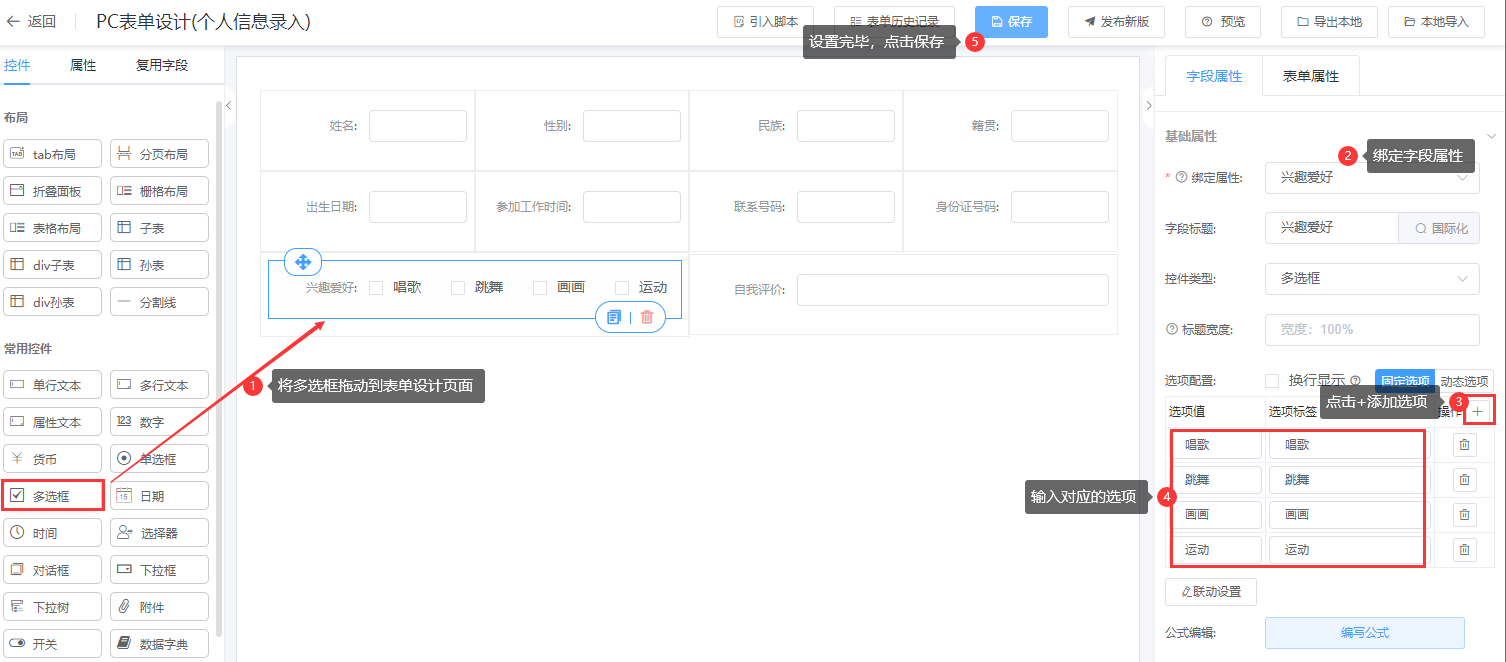Viewport: 1506px width, 662px height.
Task: Tick the 唱歌 checkbox in the form
Action: pos(377,288)
